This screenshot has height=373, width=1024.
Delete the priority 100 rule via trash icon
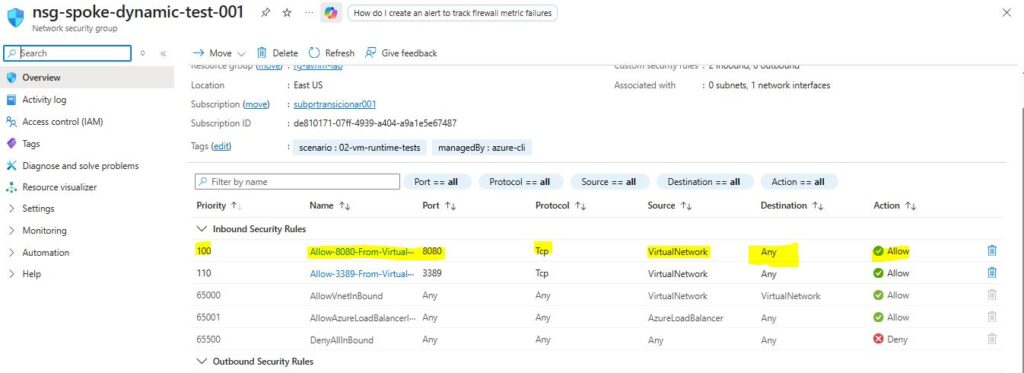(x=992, y=251)
